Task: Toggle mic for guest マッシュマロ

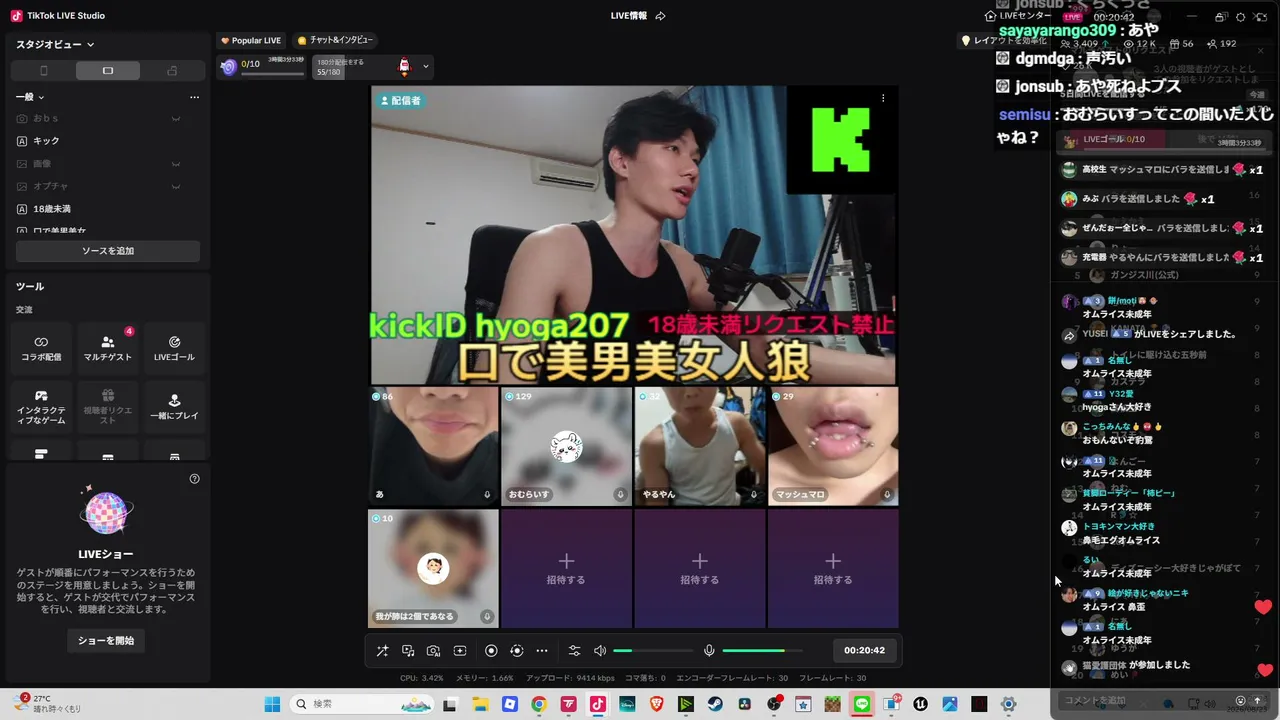Action: (887, 494)
